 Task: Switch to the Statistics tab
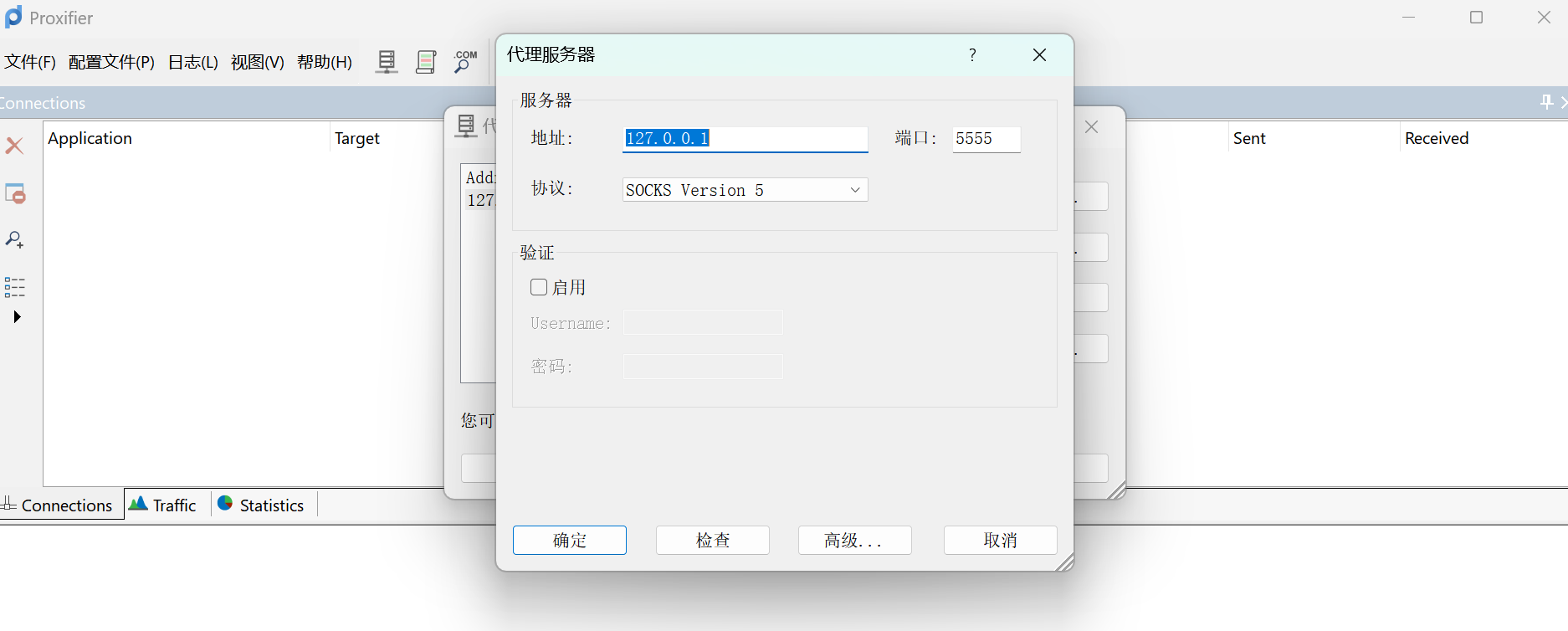[x=261, y=505]
